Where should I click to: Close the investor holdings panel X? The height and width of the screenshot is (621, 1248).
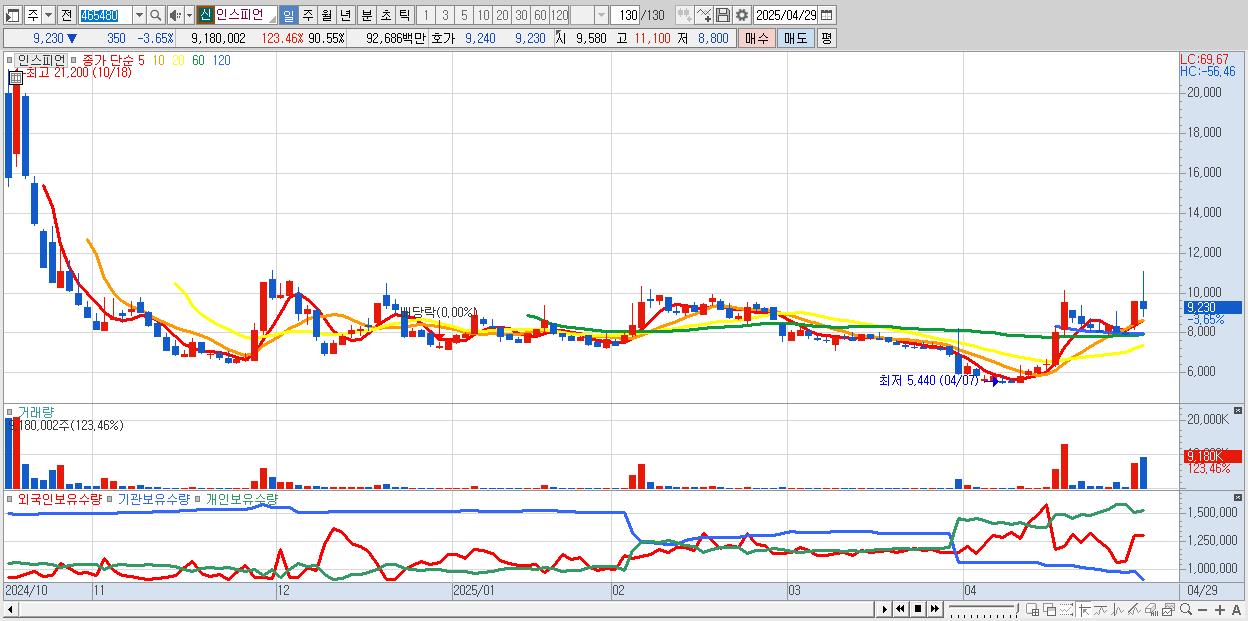[1240, 496]
